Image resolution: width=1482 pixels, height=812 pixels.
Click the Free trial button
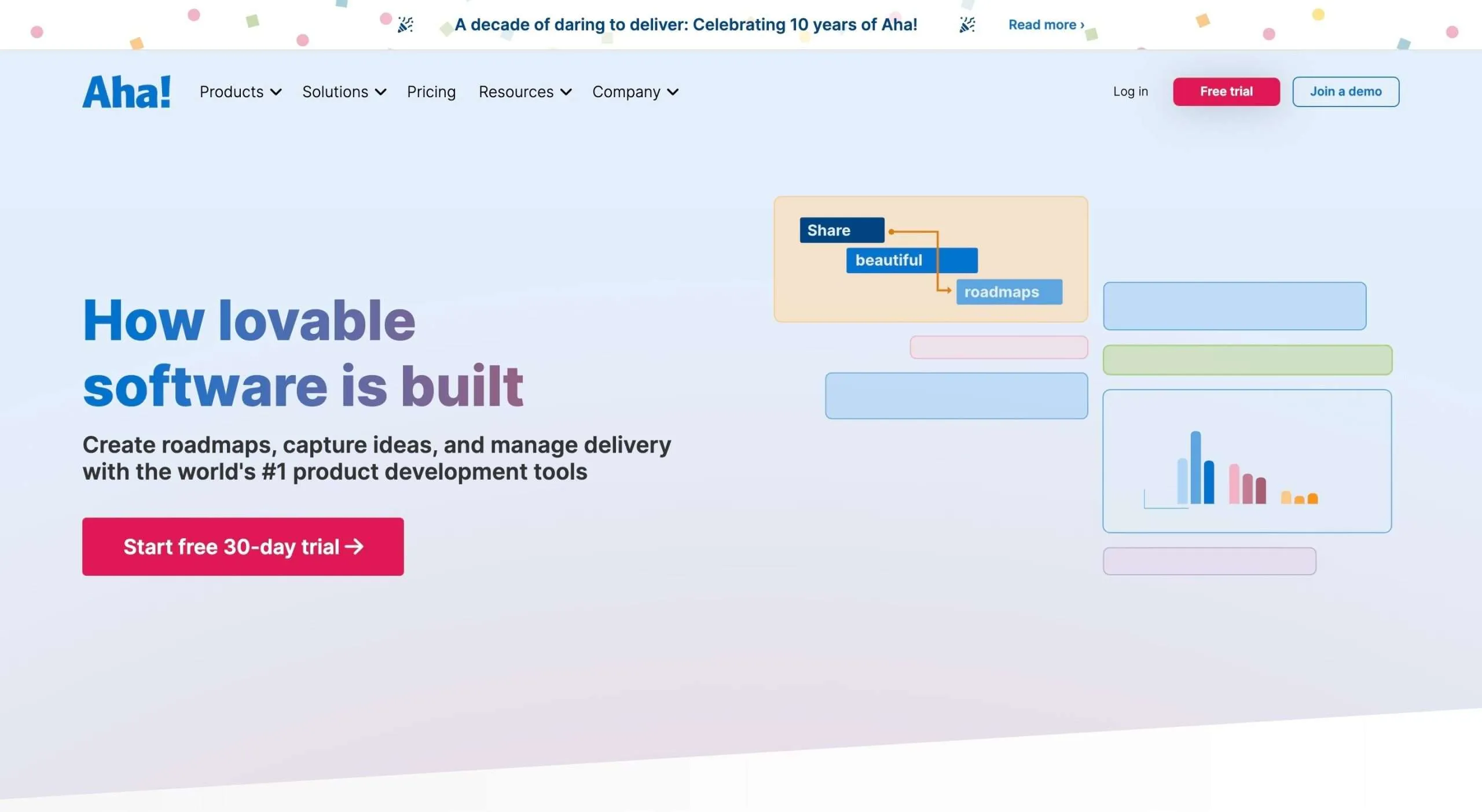[1226, 91]
